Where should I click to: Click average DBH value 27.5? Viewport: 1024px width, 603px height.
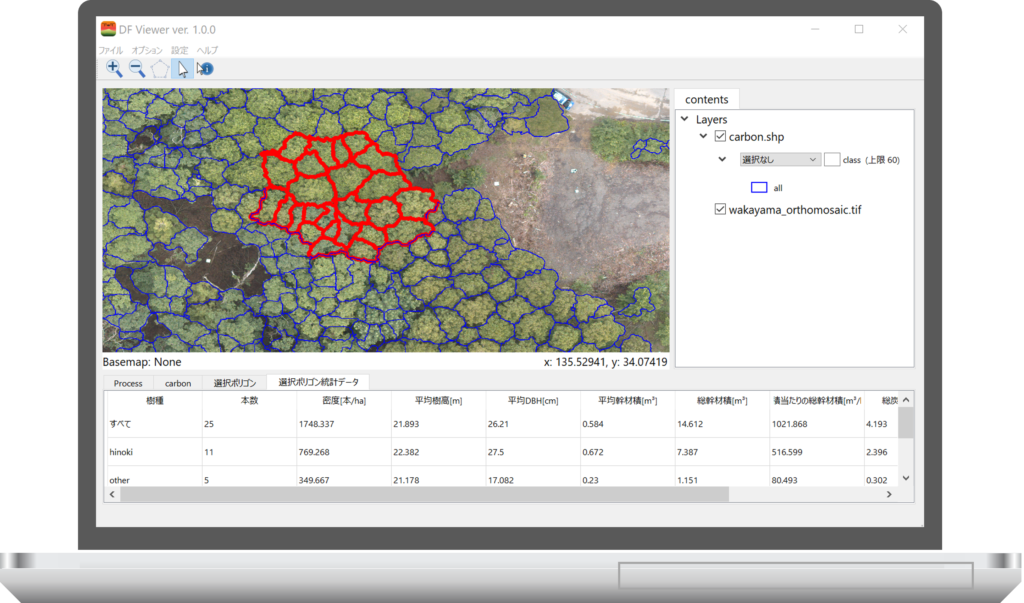[496, 452]
